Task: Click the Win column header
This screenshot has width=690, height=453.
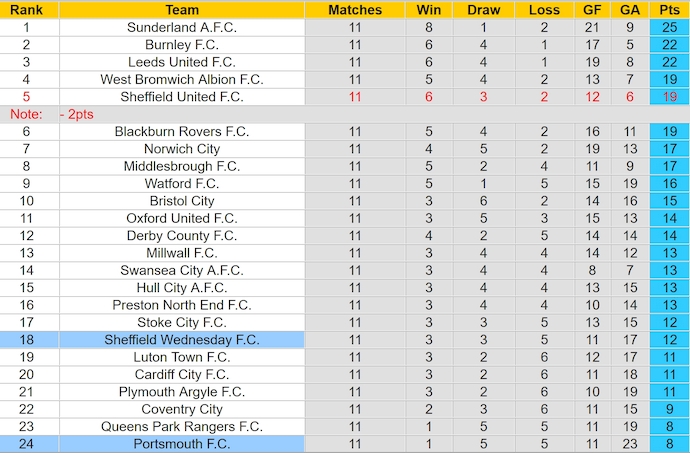Action: (428, 10)
